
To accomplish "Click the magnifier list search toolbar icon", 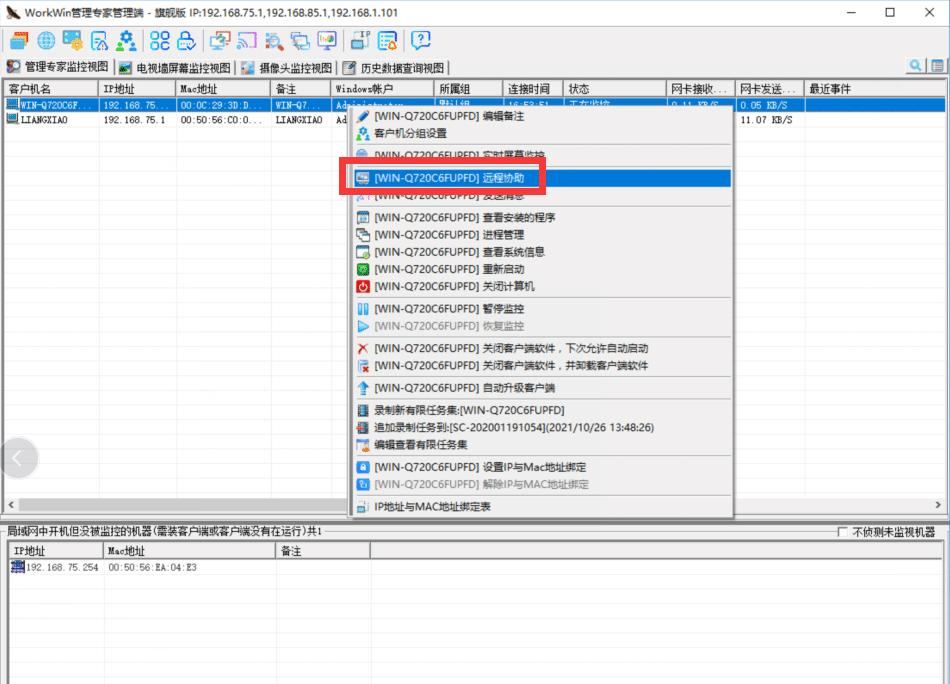I will 274,41.
